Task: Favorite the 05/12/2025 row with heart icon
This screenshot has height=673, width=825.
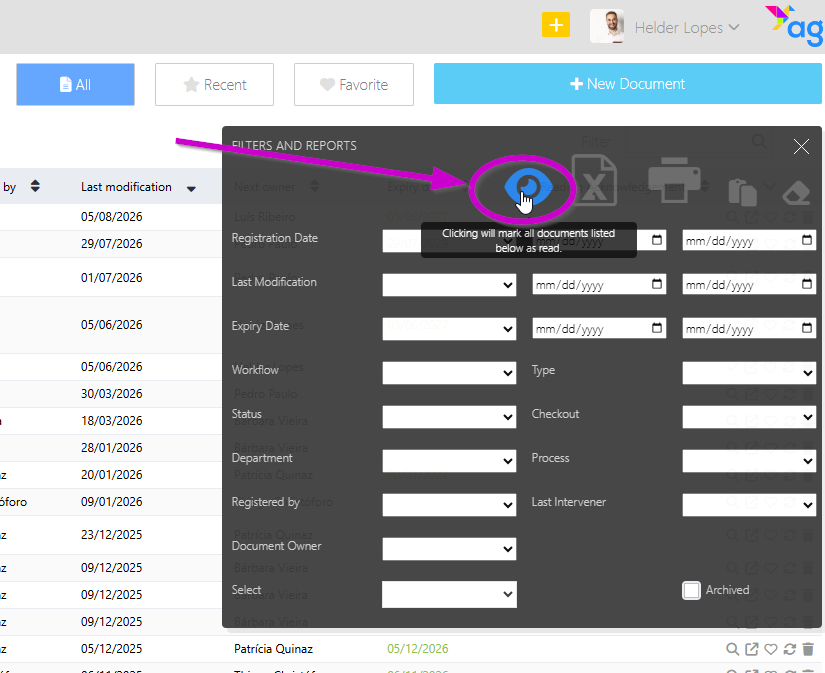Action: [771, 649]
